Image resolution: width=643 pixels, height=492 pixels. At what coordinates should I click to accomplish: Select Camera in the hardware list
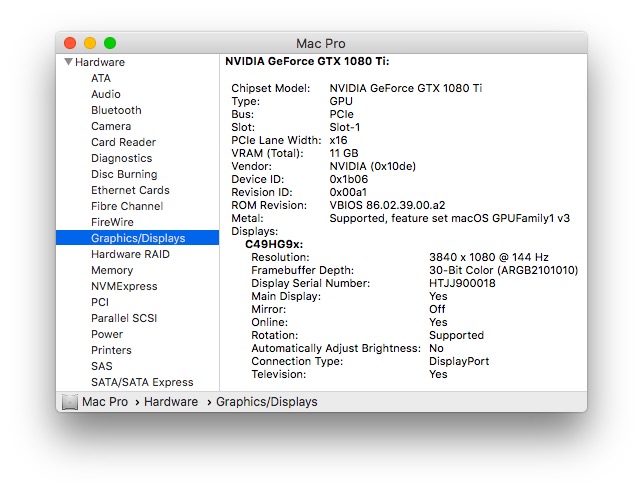point(111,126)
